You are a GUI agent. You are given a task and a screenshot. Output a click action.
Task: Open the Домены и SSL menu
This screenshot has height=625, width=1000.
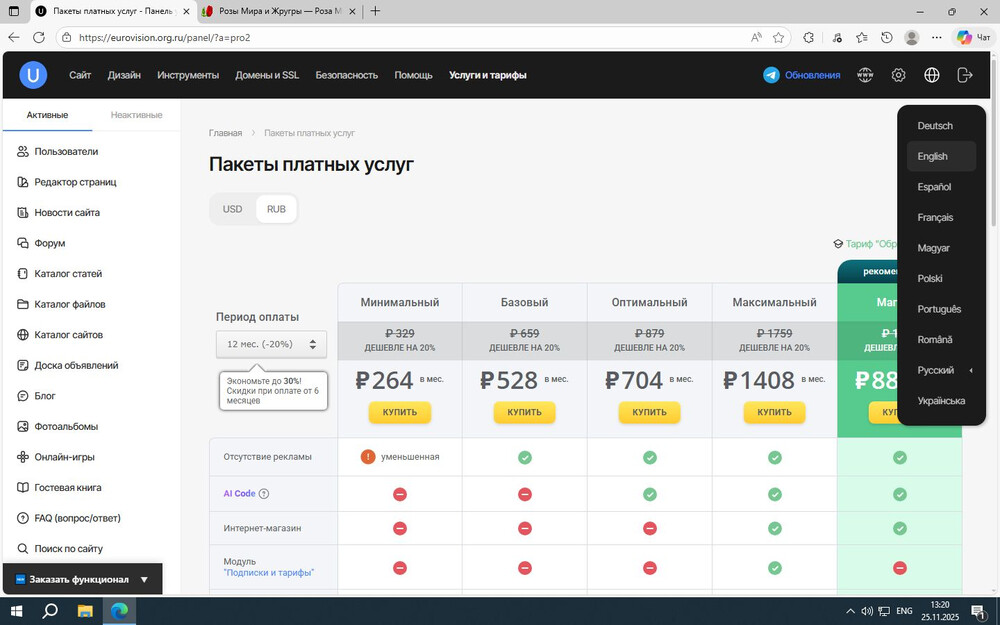tap(267, 75)
